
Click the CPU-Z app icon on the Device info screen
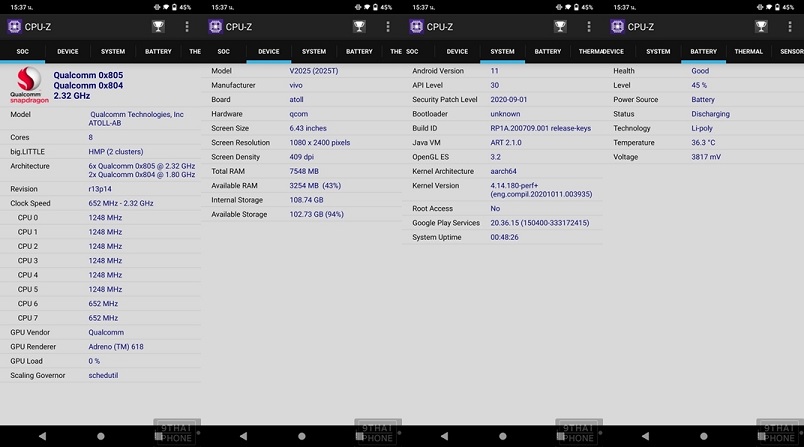215,27
